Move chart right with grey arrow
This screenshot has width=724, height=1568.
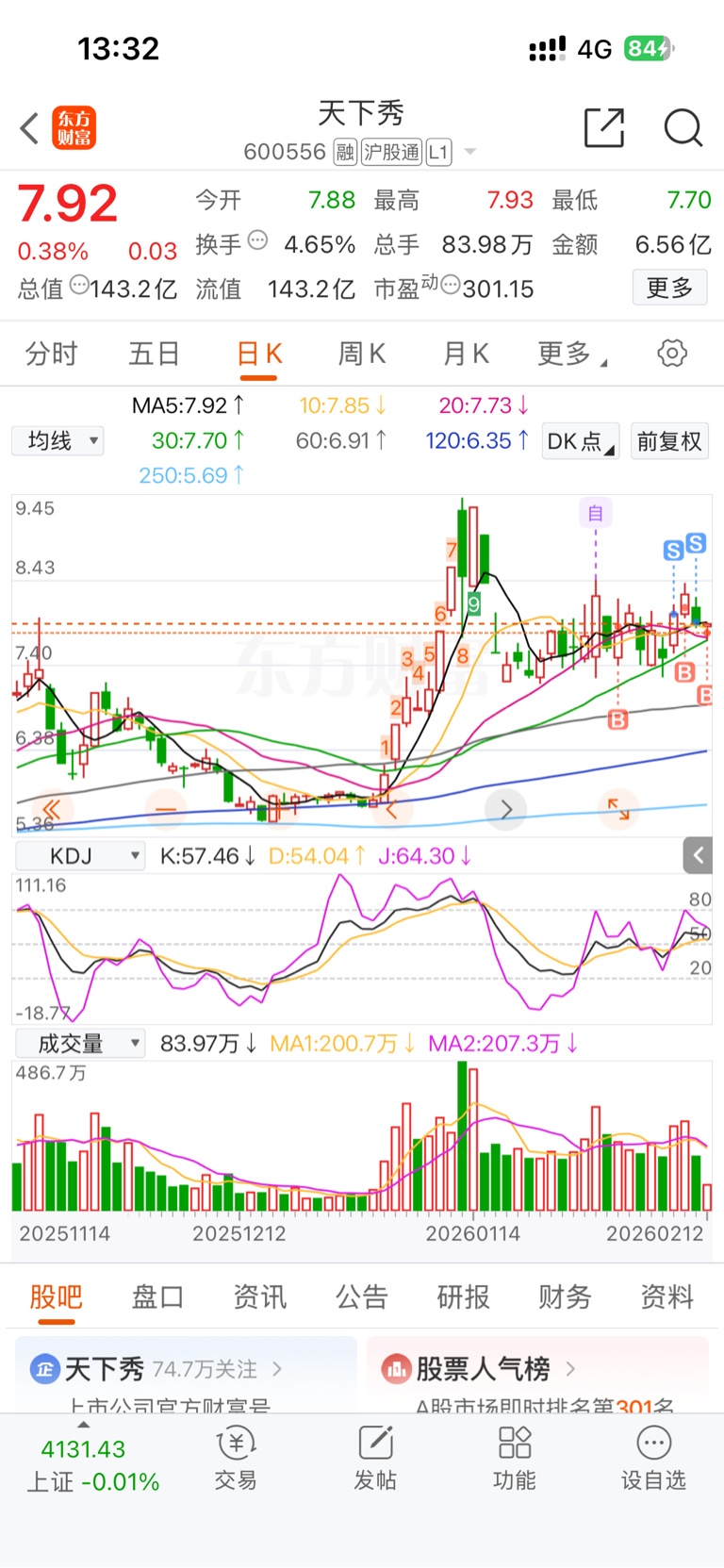[x=506, y=808]
